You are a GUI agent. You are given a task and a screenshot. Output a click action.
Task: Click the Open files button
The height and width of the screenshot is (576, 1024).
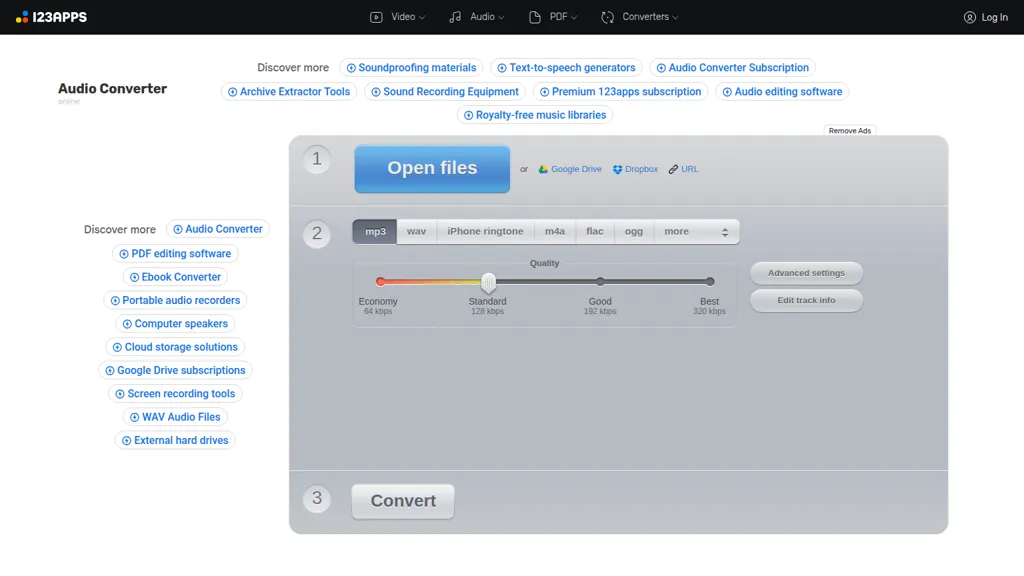[432, 168]
